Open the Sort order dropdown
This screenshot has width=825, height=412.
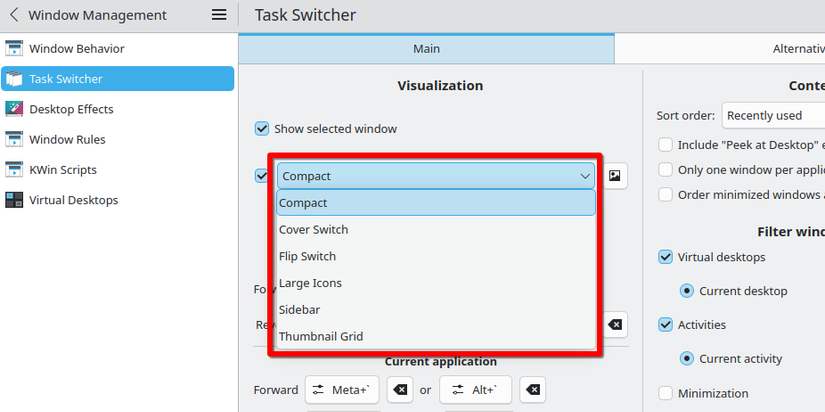coord(773,115)
